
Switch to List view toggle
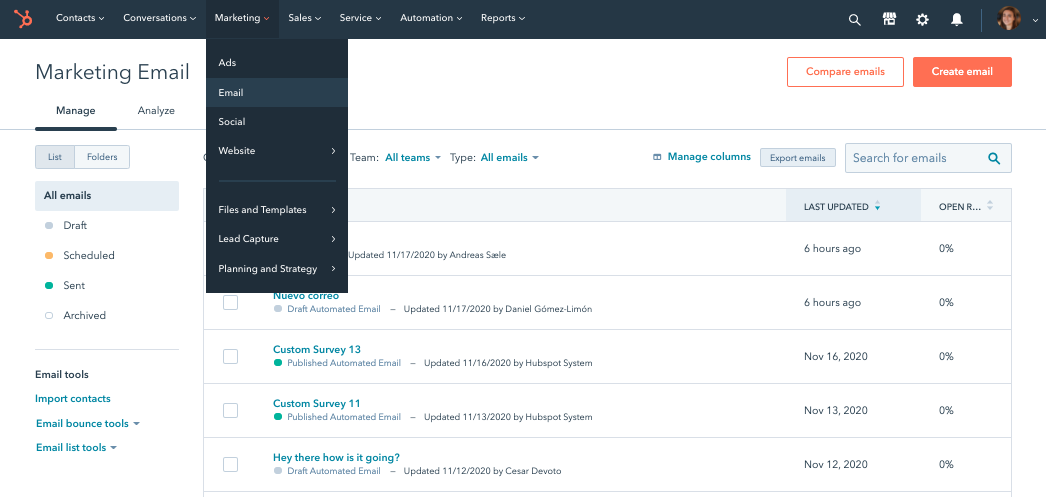(x=55, y=157)
